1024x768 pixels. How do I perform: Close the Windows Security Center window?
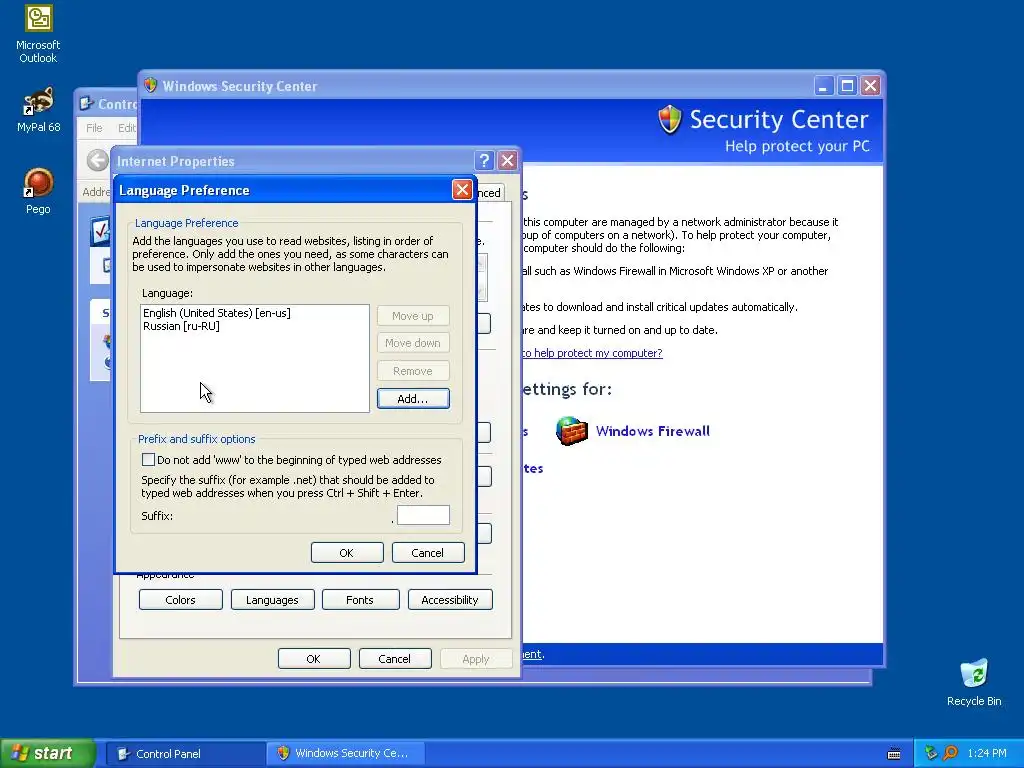tap(871, 86)
